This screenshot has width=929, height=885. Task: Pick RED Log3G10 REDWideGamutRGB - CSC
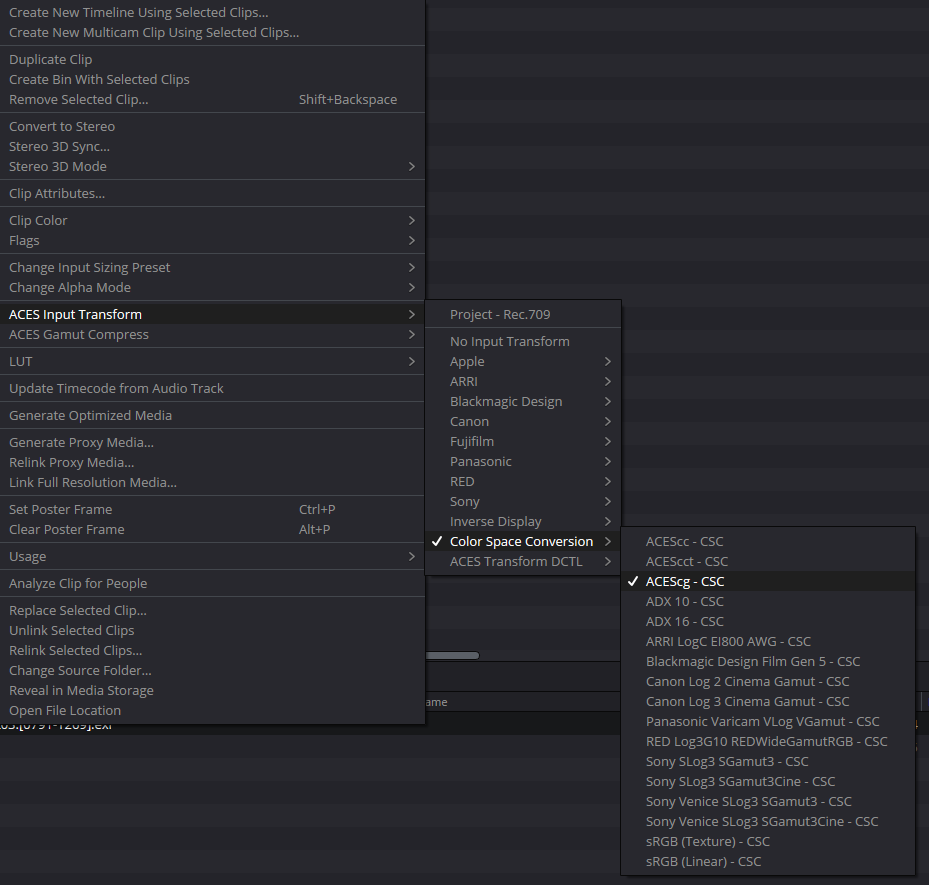click(x=766, y=741)
